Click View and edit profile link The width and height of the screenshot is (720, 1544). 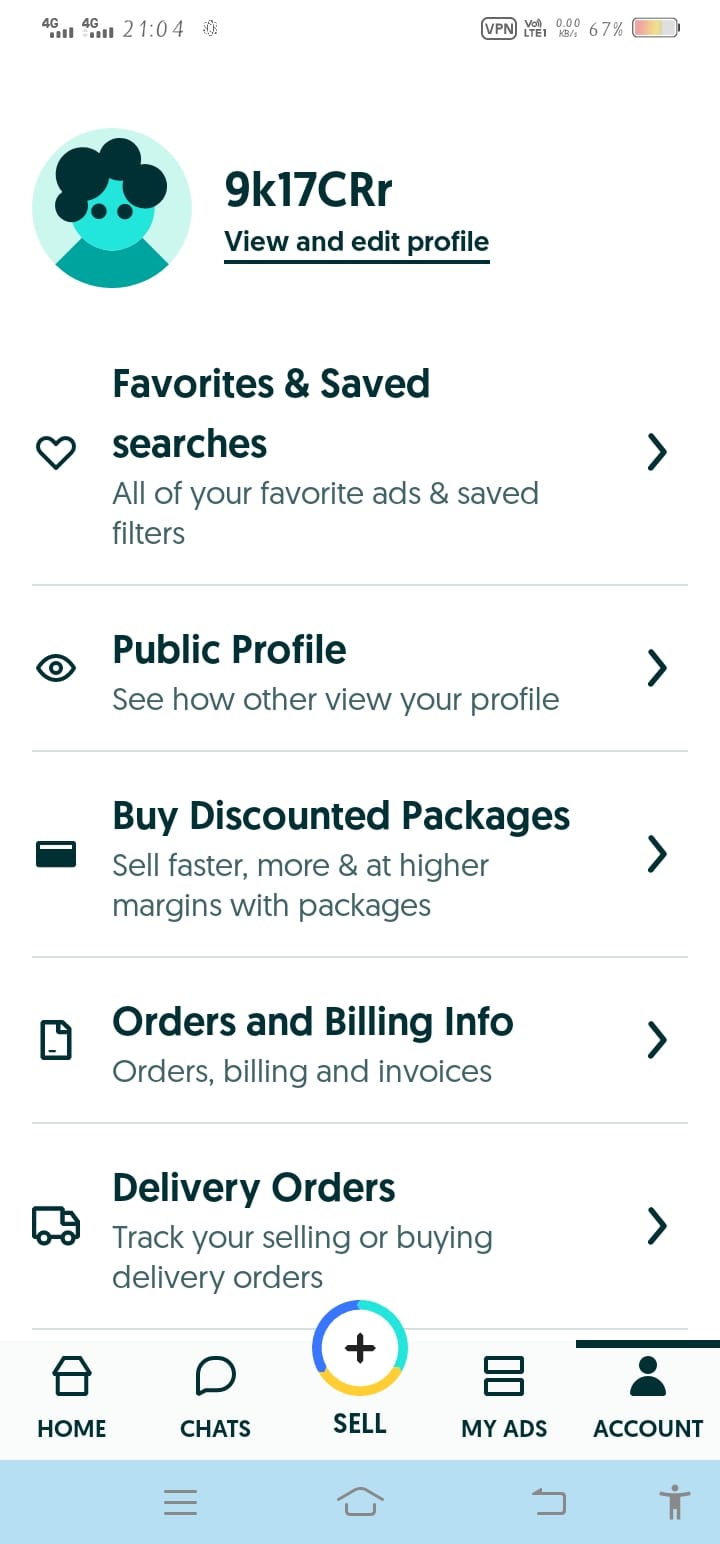pyautogui.click(x=357, y=242)
